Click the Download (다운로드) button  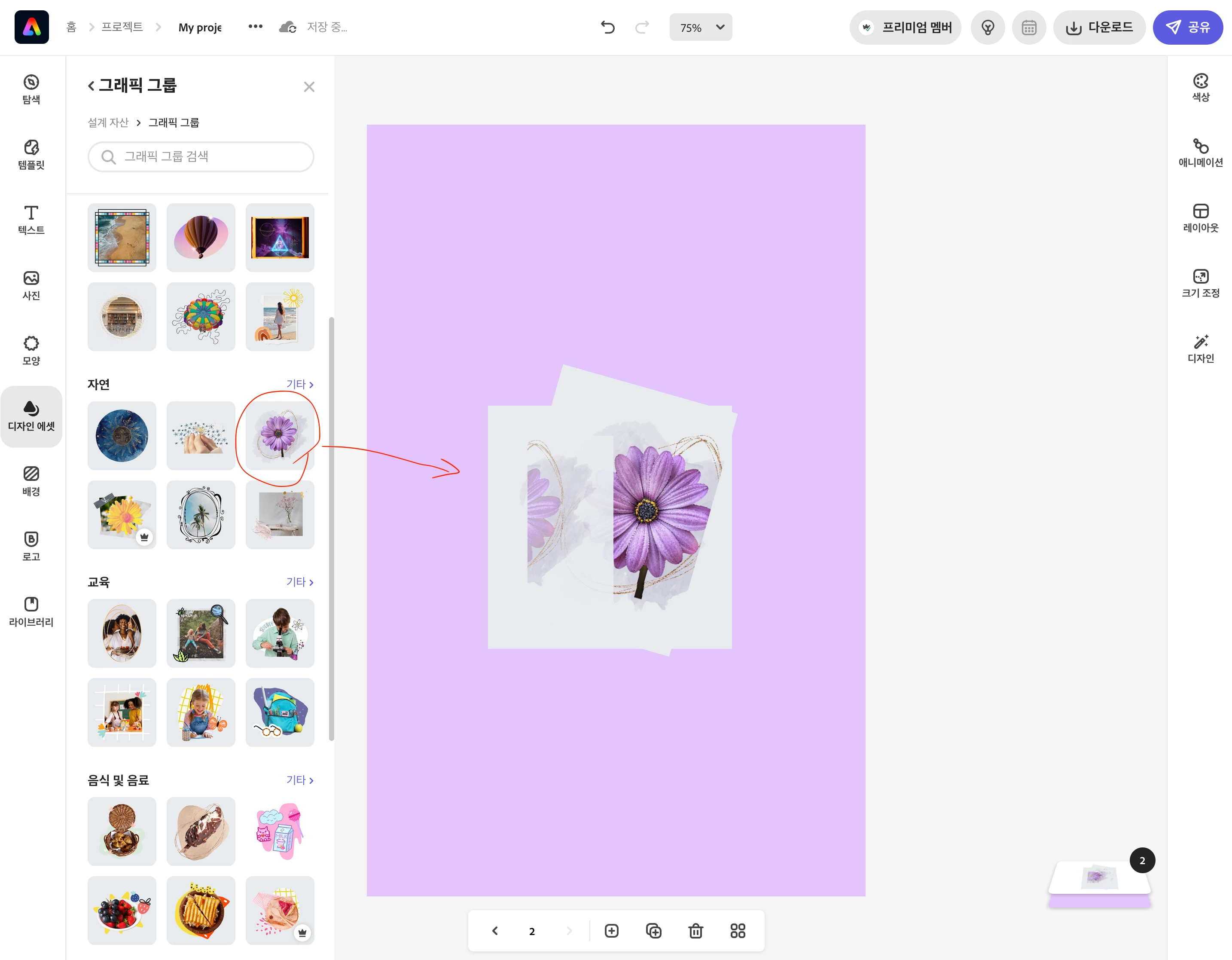pos(1099,27)
